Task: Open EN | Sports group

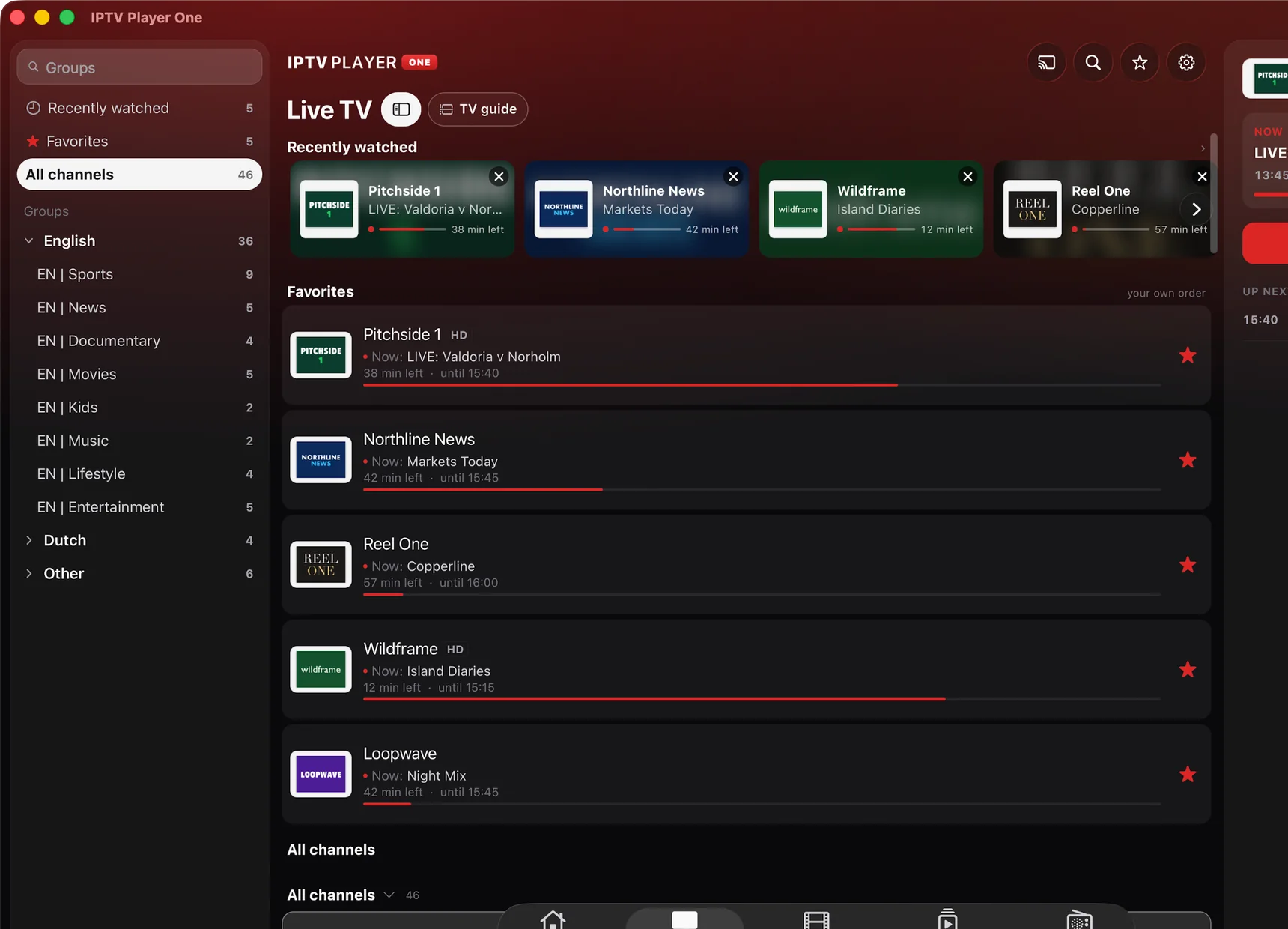Action: tap(139, 274)
